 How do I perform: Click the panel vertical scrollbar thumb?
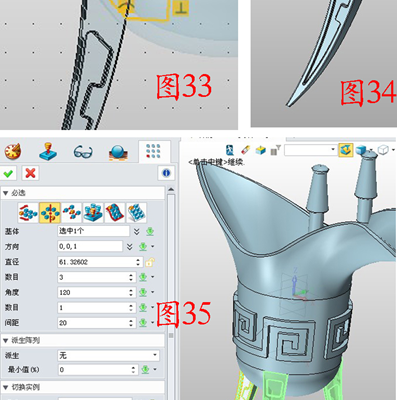pos(171,263)
